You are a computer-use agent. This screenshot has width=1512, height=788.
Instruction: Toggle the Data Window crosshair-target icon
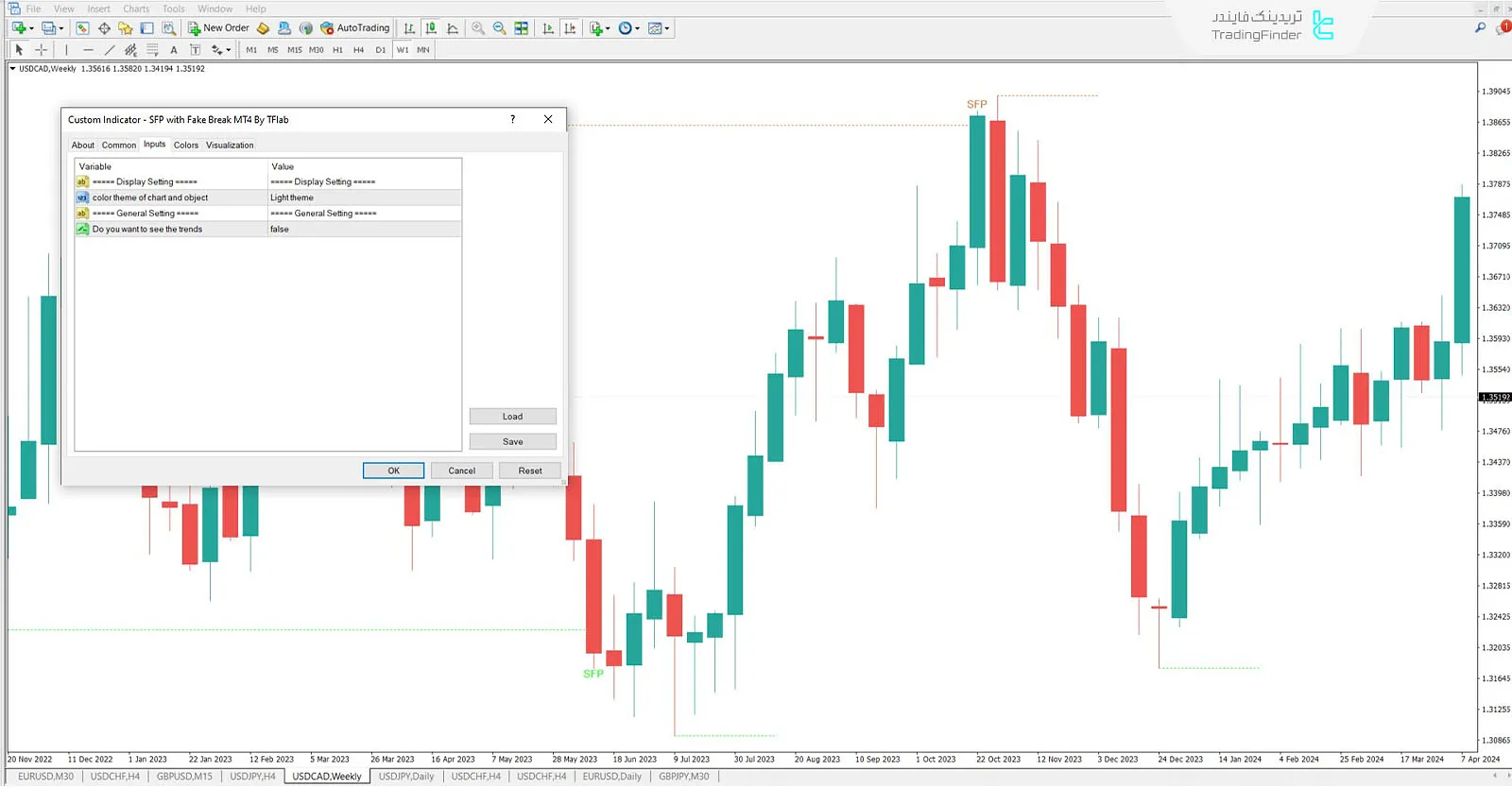(x=104, y=28)
